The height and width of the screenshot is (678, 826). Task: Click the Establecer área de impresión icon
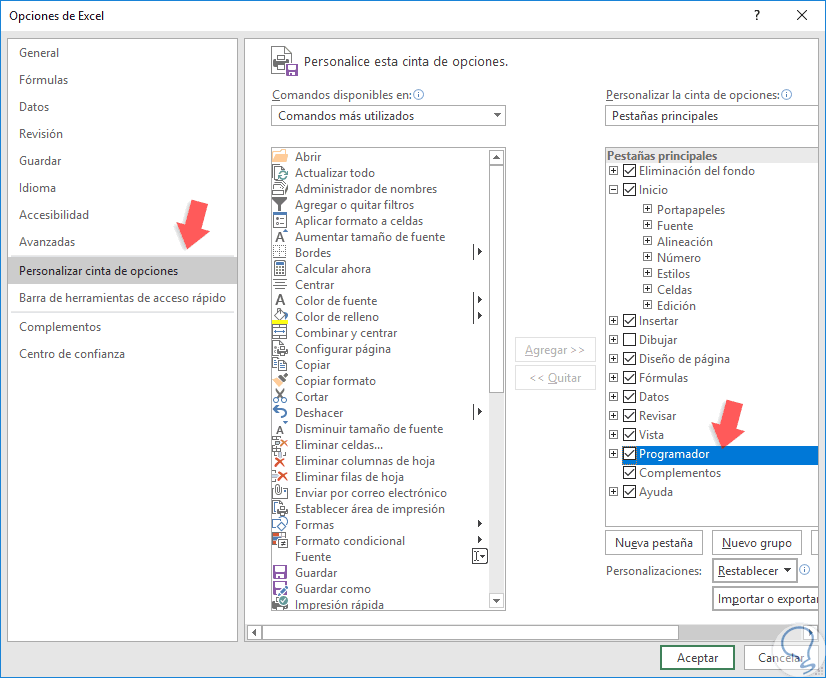[280, 508]
